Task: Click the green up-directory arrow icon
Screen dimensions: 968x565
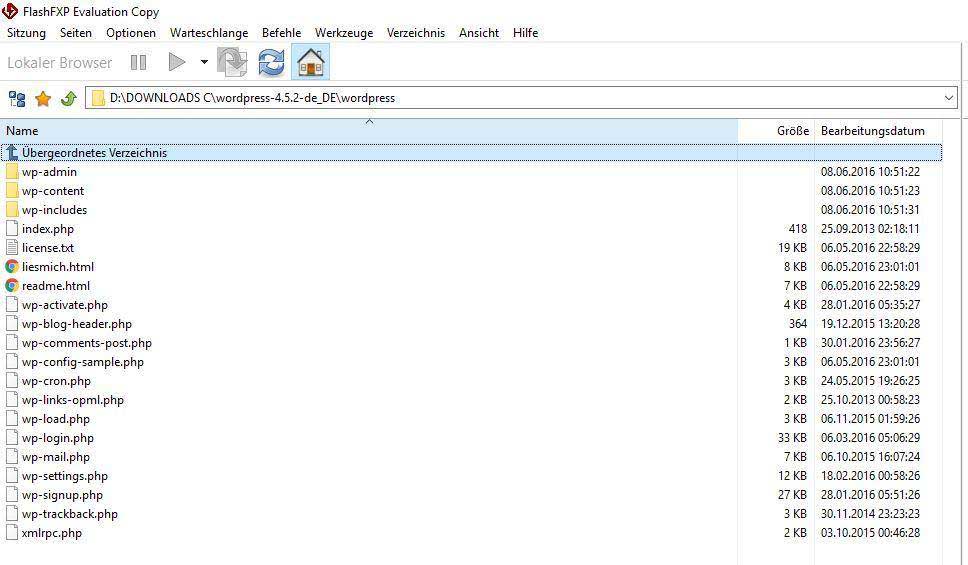Action: point(69,98)
